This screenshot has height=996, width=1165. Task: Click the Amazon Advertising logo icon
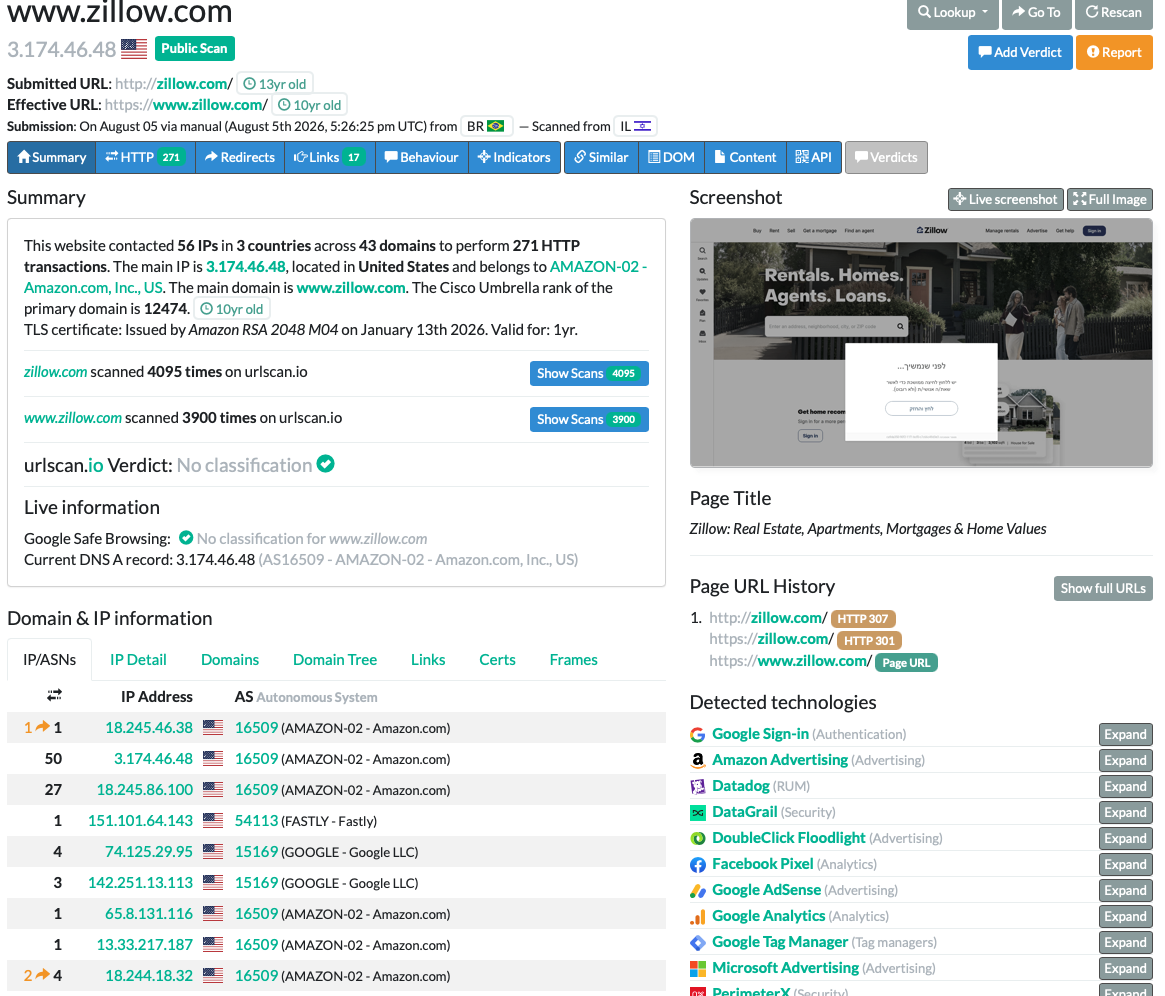click(x=698, y=761)
